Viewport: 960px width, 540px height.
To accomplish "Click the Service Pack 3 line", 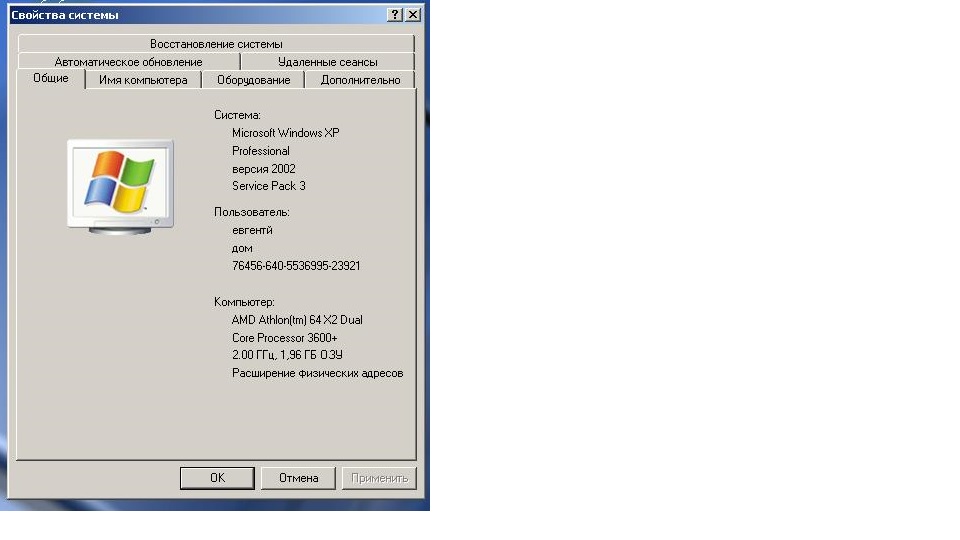I will click(269, 186).
